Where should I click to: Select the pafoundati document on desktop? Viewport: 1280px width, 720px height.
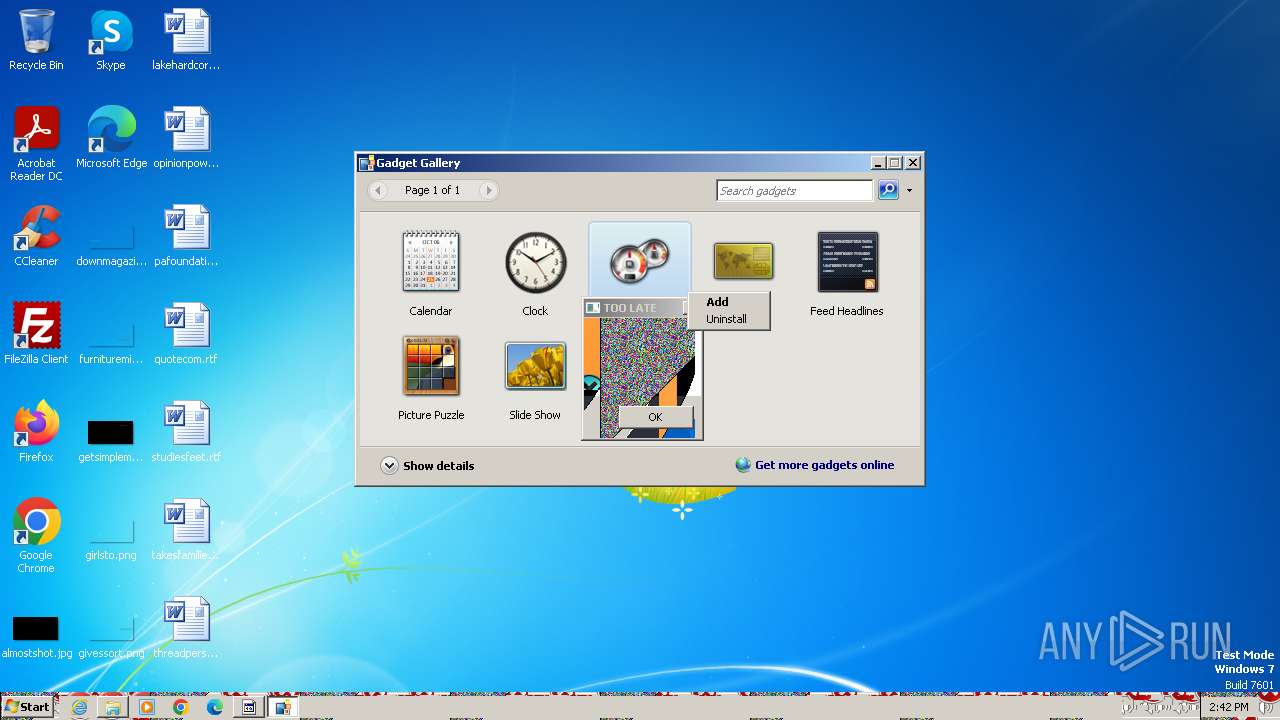click(x=186, y=236)
